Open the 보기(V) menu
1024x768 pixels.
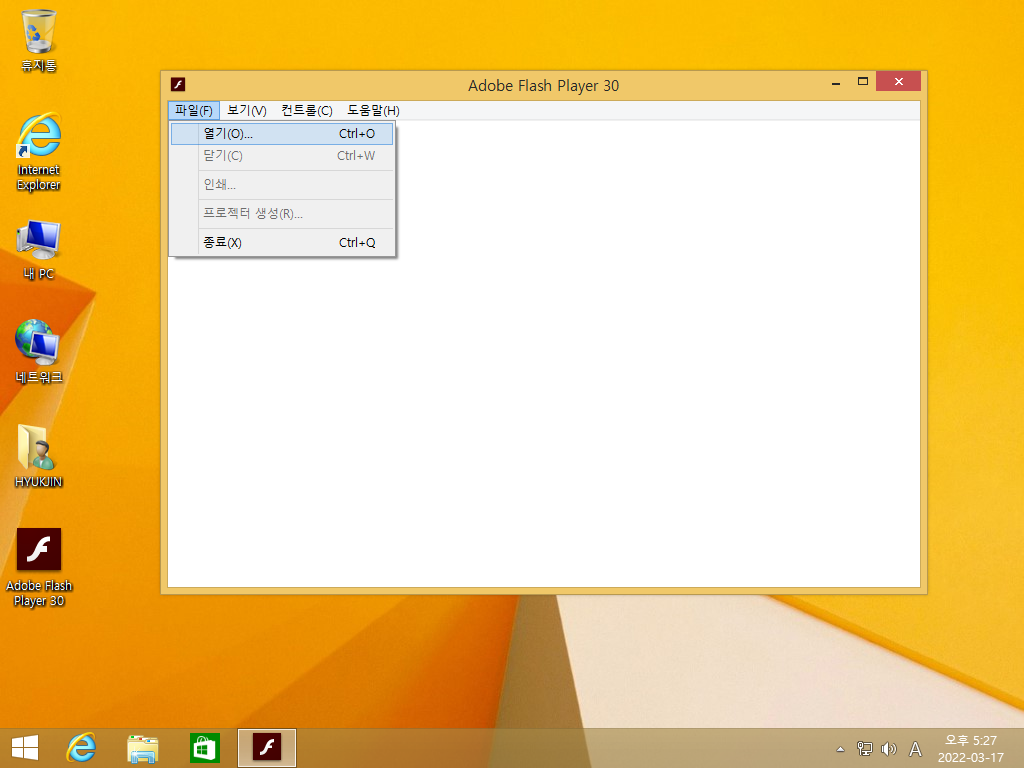(247, 110)
